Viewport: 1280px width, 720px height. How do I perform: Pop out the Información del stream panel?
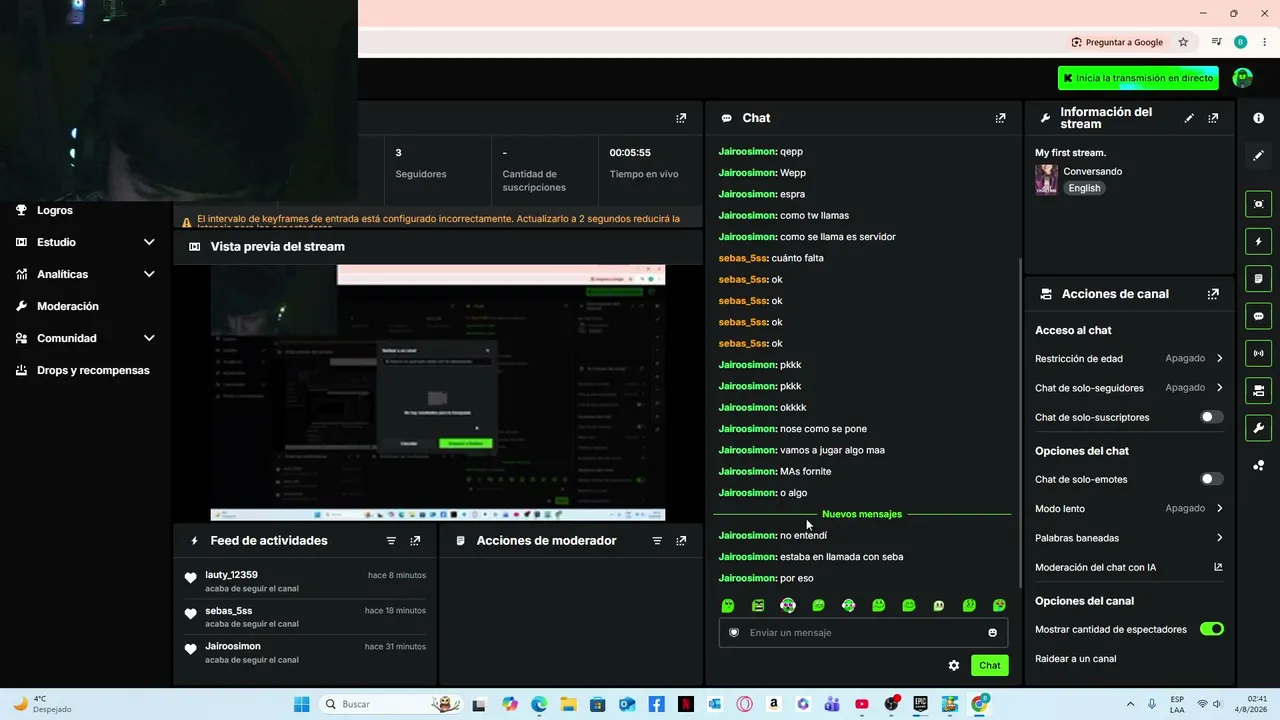[x=1213, y=118]
